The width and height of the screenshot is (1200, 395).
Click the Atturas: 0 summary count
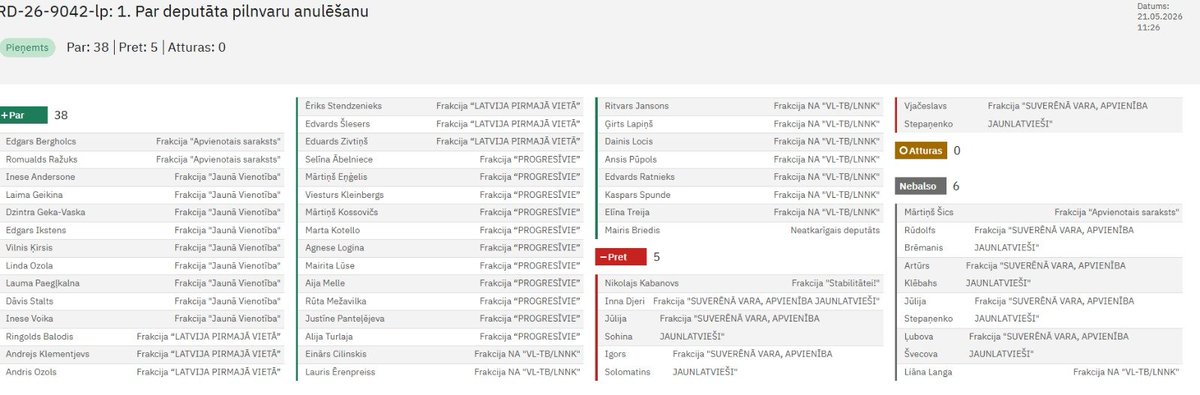196,47
